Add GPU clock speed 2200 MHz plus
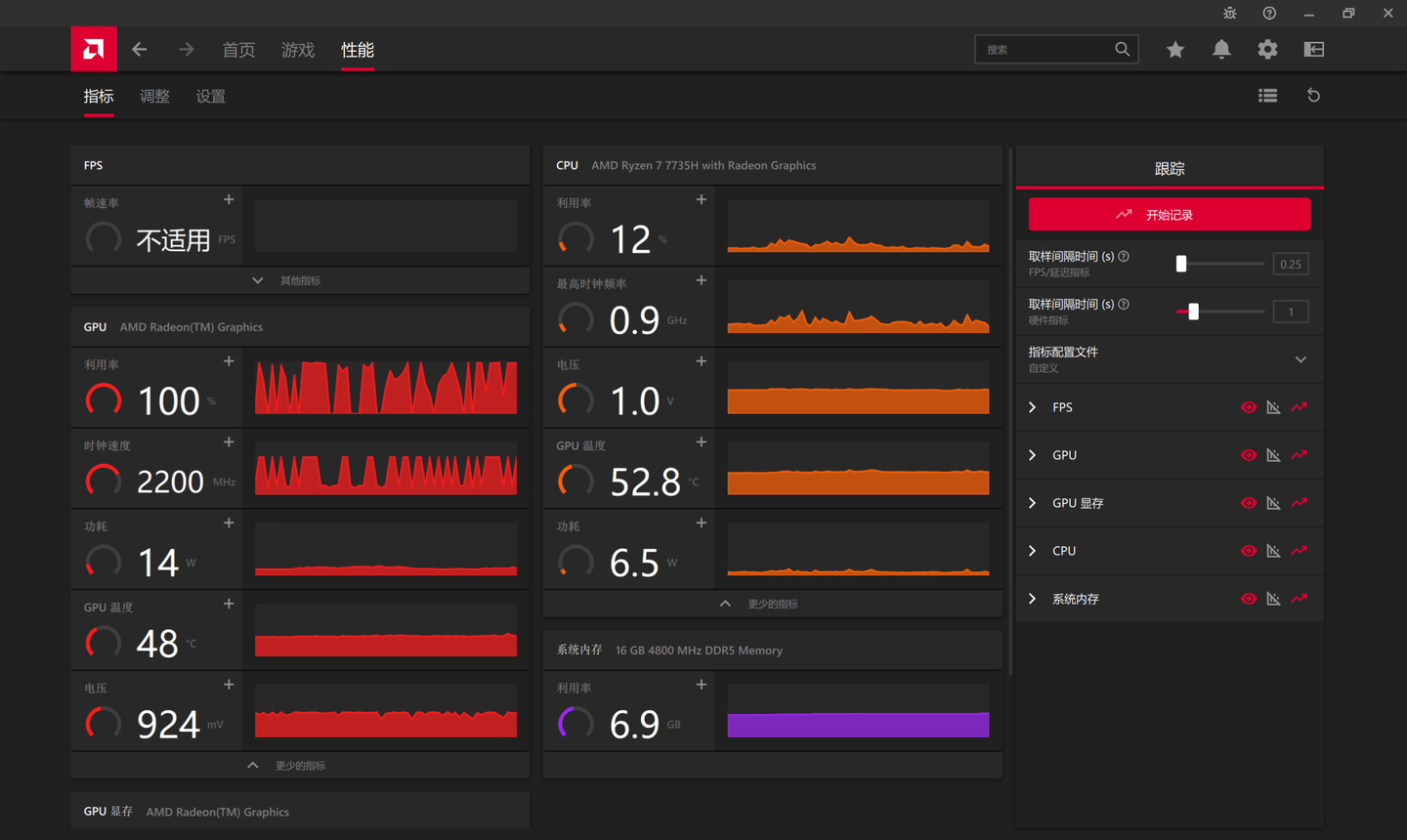Viewport: 1407px width, 840px height. [x=229, y=441]
